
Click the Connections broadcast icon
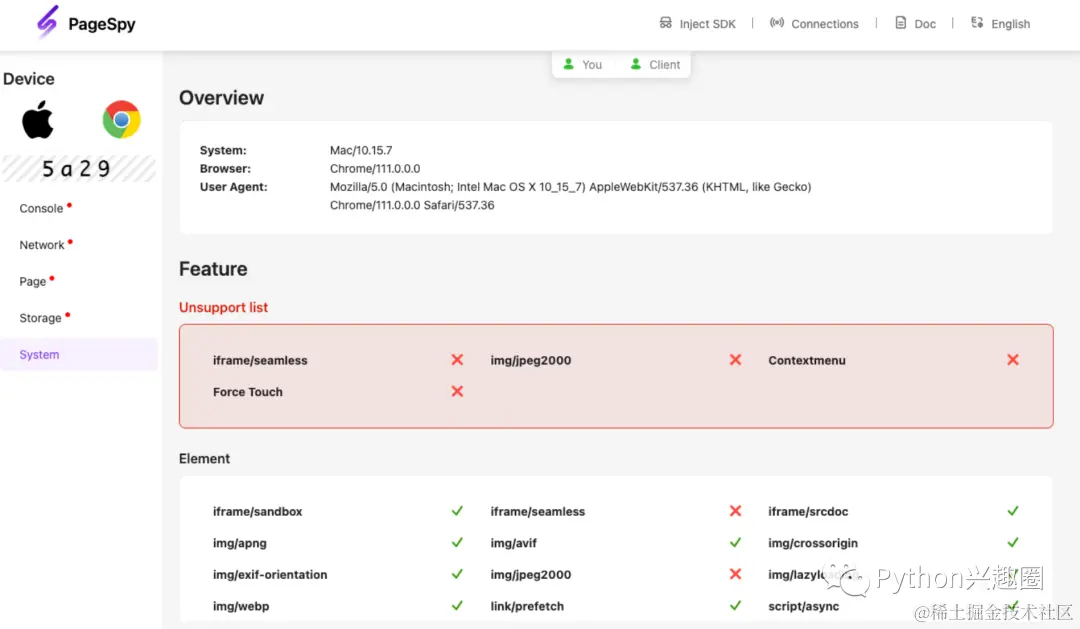(x=777, y=23)
